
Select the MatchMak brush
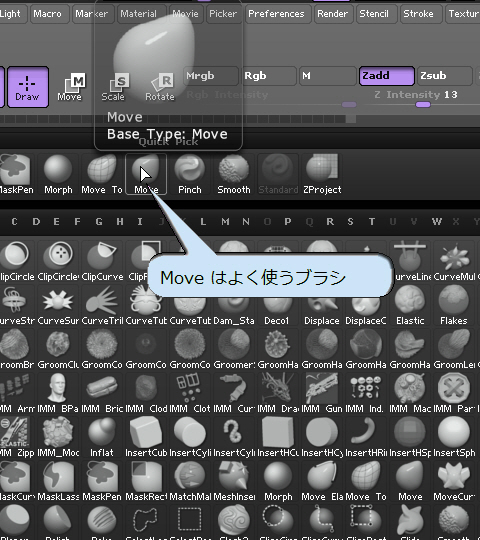point(190,482)
